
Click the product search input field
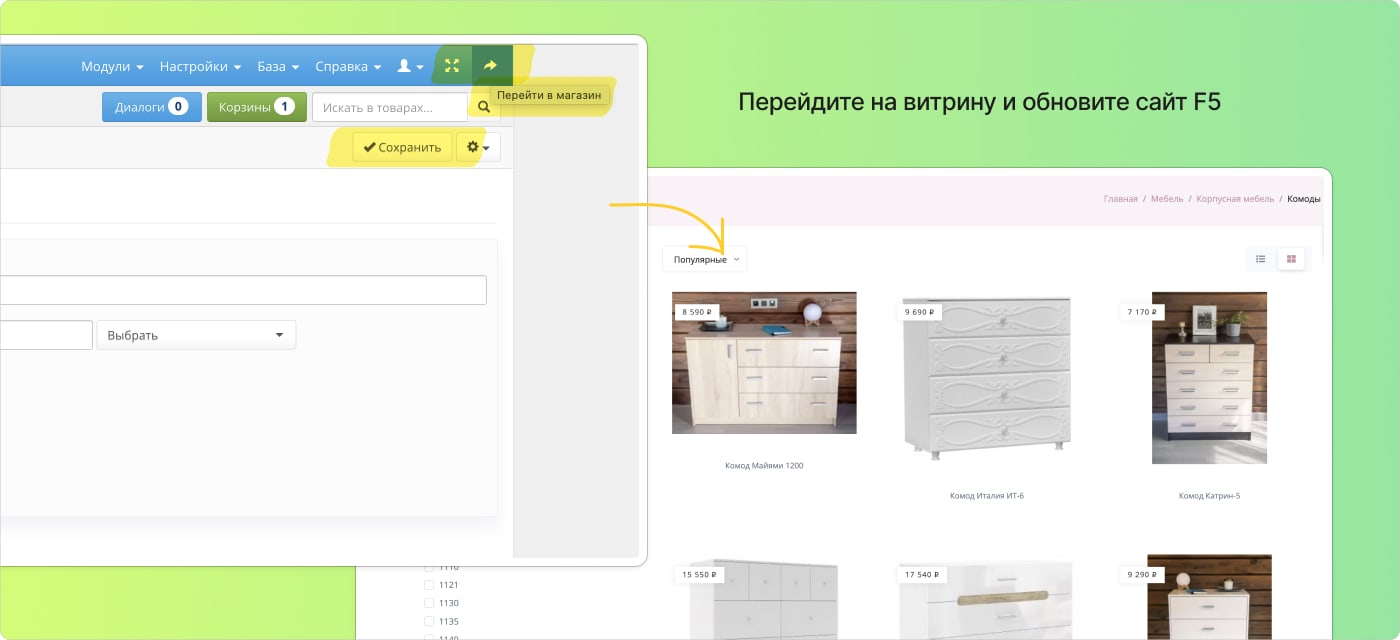(x=389, y=107)
